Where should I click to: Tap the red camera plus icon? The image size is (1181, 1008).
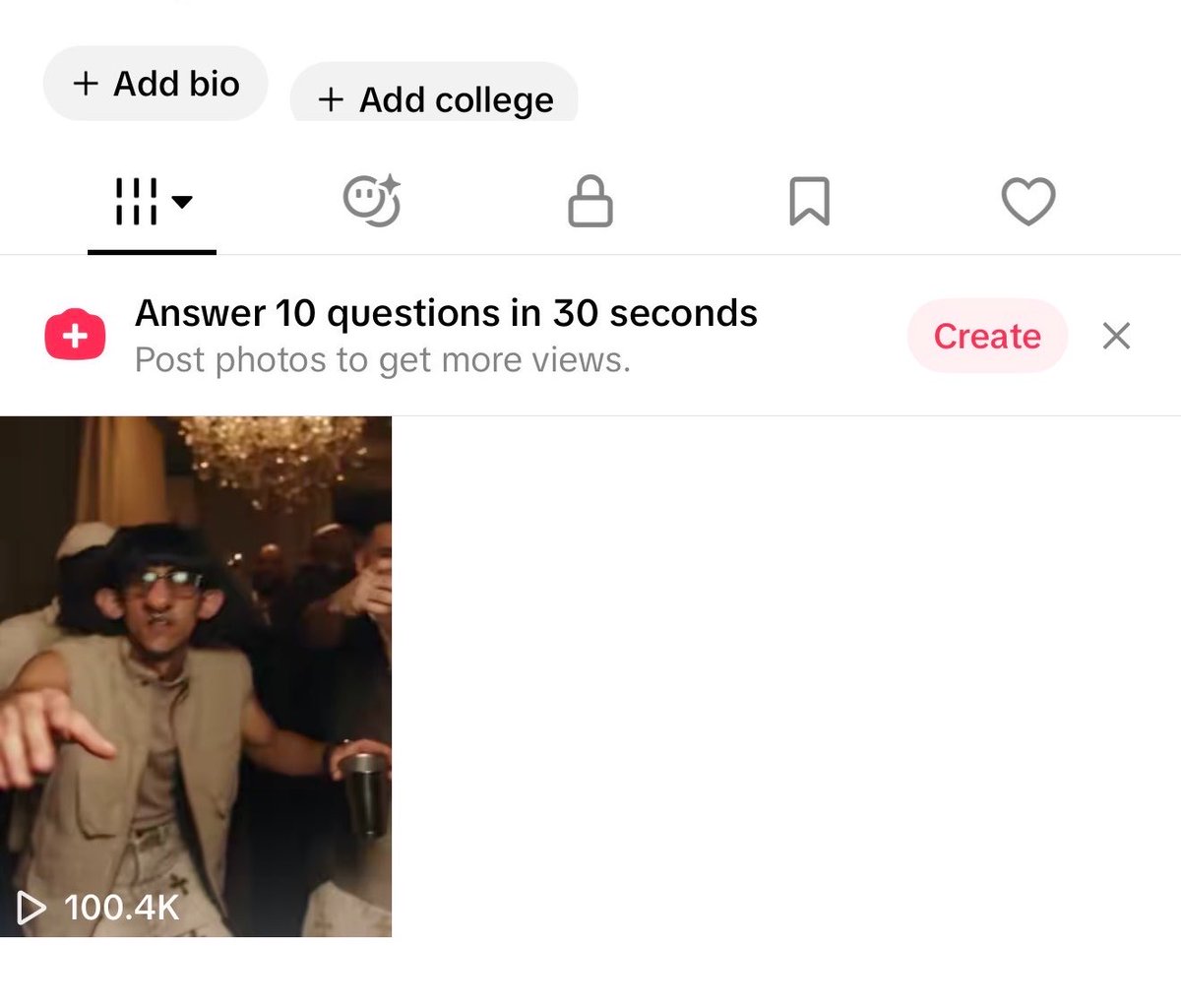pyautogui.click(x=75, y=336)
